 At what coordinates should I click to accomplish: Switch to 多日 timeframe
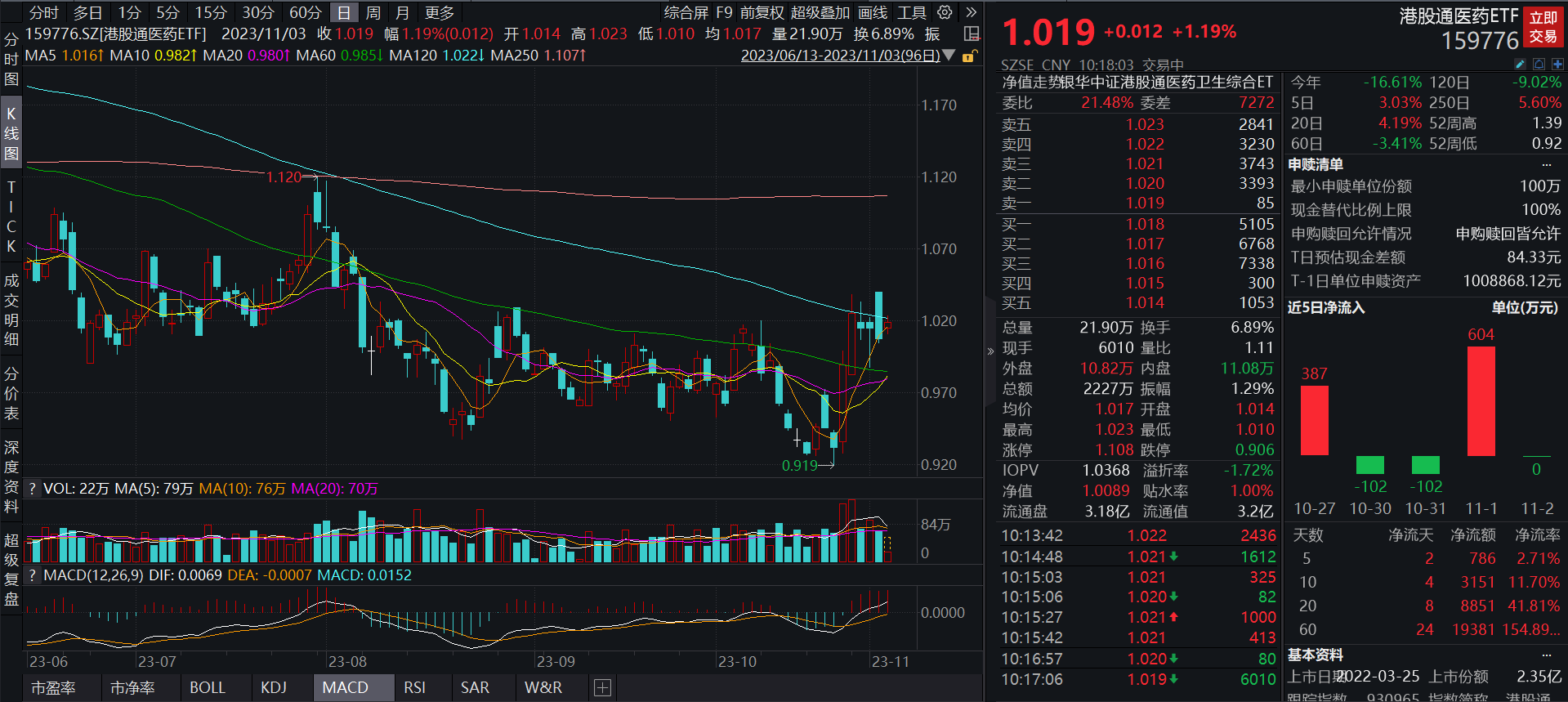click(x=88, y=12)
